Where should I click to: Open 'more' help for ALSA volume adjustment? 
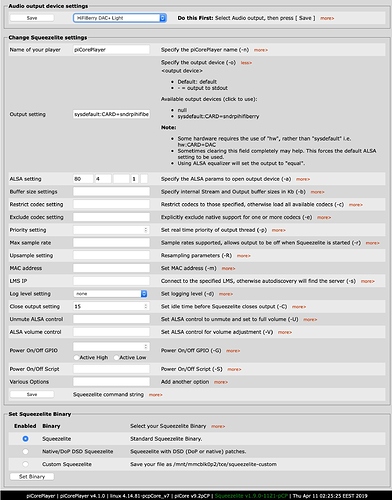pos(285,332)
